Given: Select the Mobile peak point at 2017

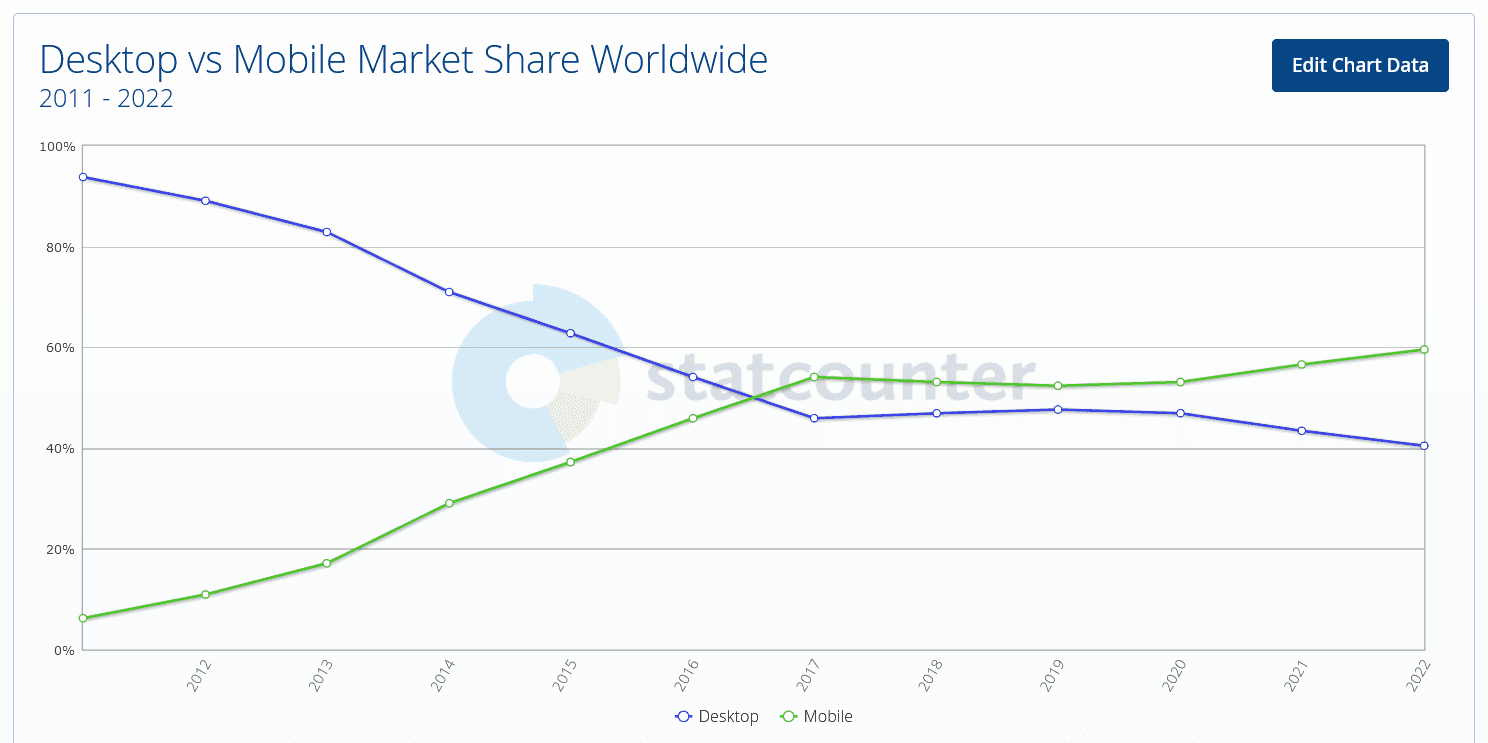Looking at the screenshot, I should 814,377.
